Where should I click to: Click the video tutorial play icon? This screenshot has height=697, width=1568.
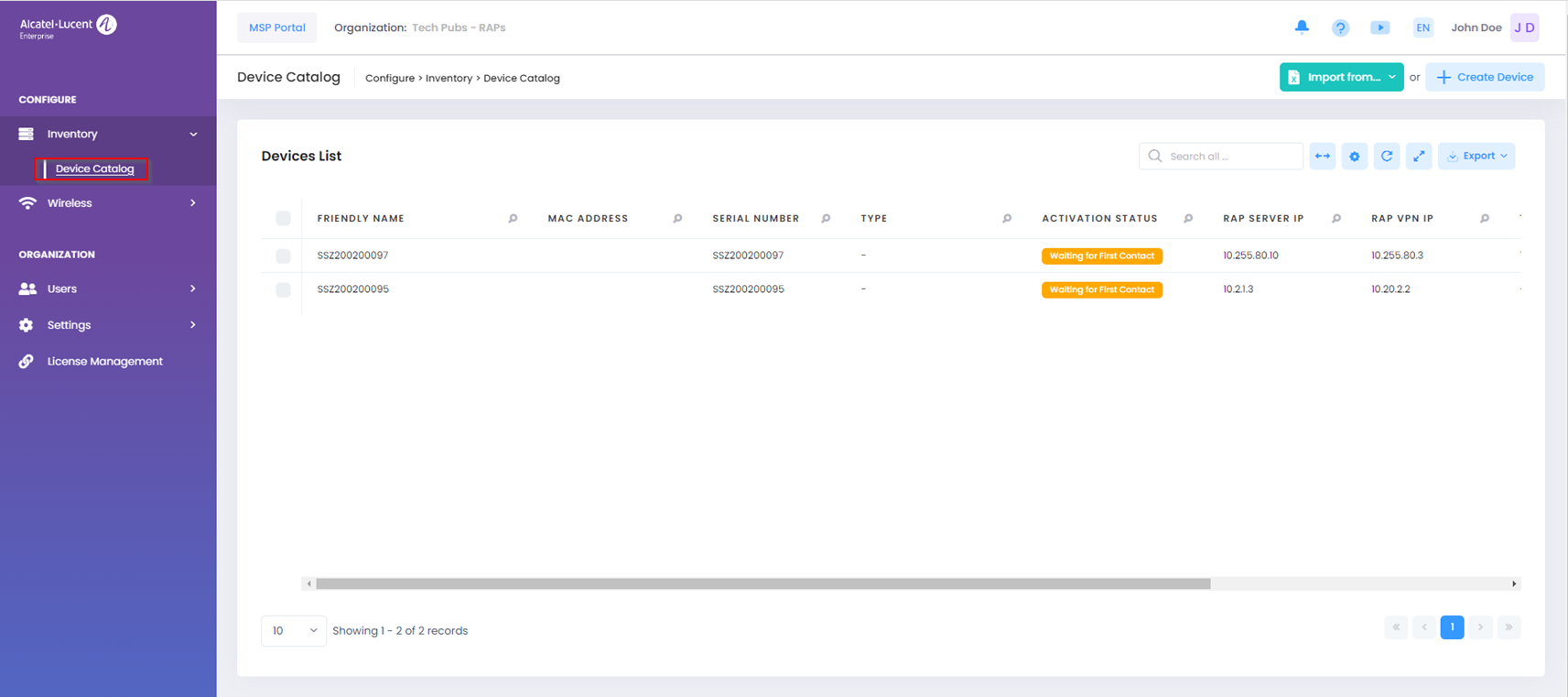pos(1379,27)
